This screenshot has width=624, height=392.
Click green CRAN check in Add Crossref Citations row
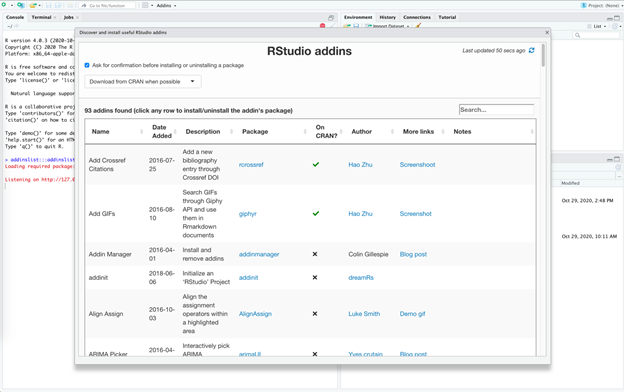click(x=316, y=164)
